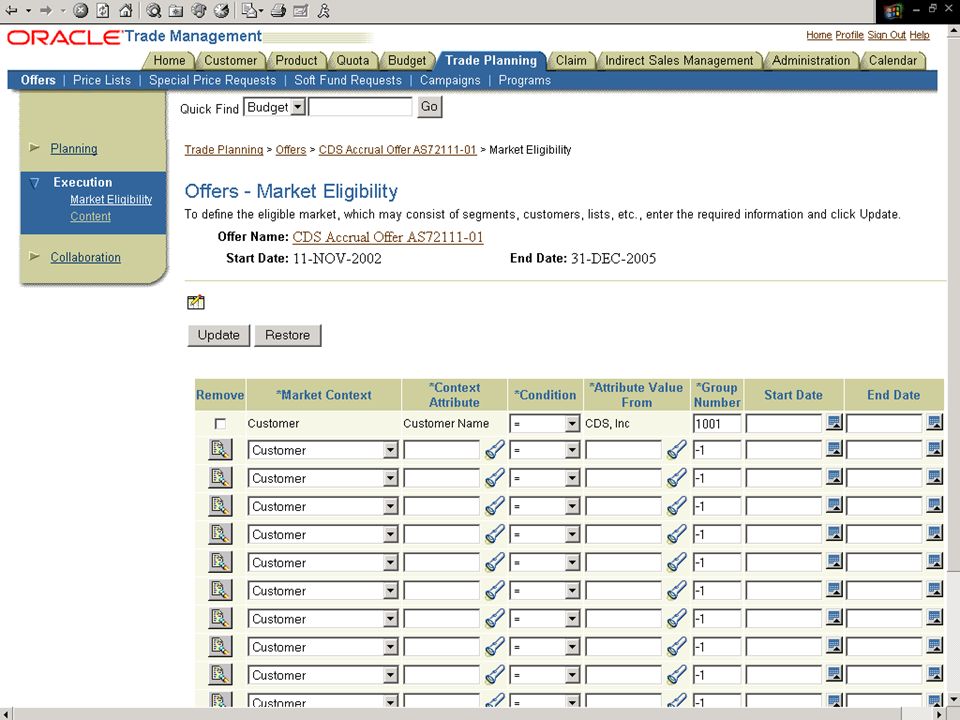Open End Date calendar for CDS, Inc row
Viewport: 960px width, 720px height.
coord(934,422)
